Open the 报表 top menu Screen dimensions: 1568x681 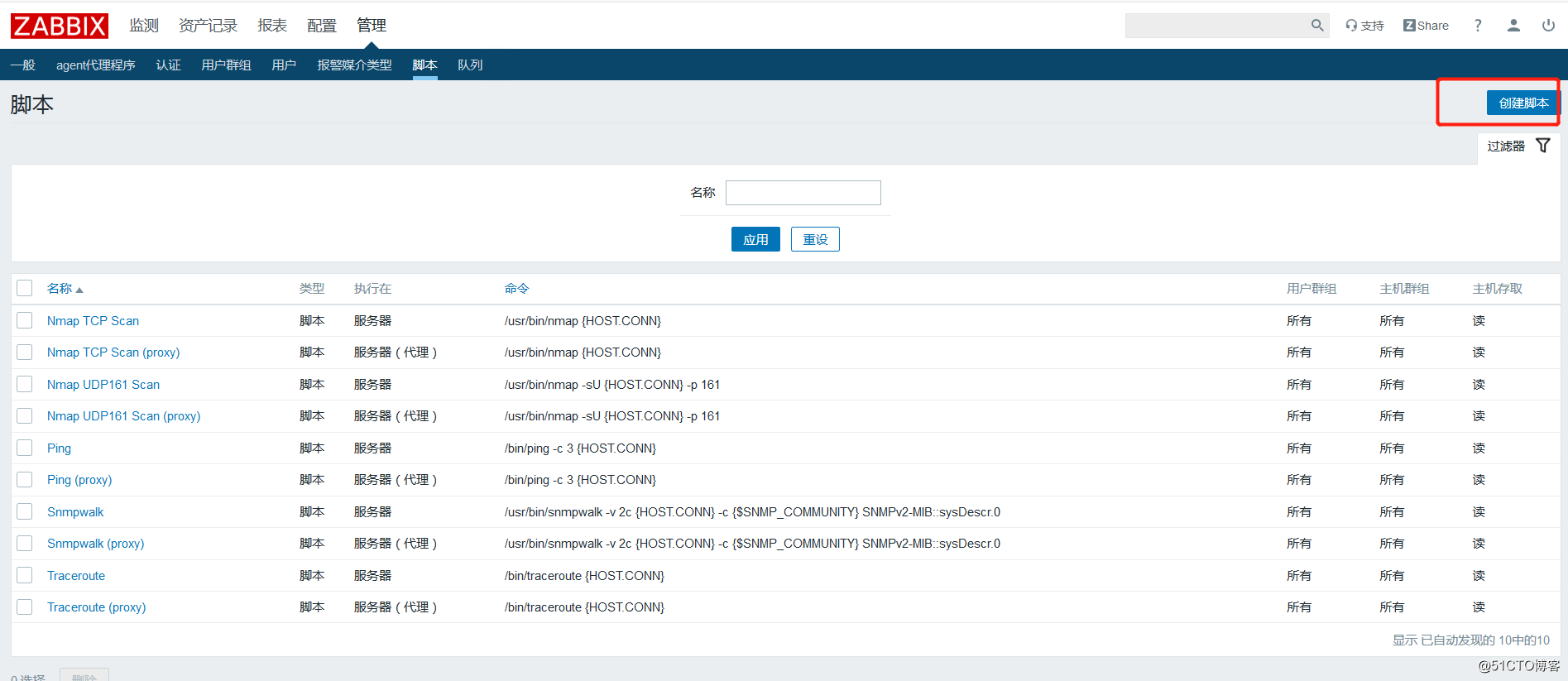point(272,26)
